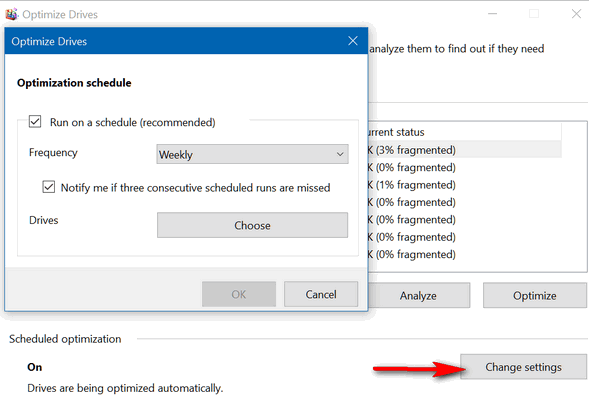Select the drive row showing 3% fragmented
589x401 pixels.
pyautogui.click(x=465, y=150)
